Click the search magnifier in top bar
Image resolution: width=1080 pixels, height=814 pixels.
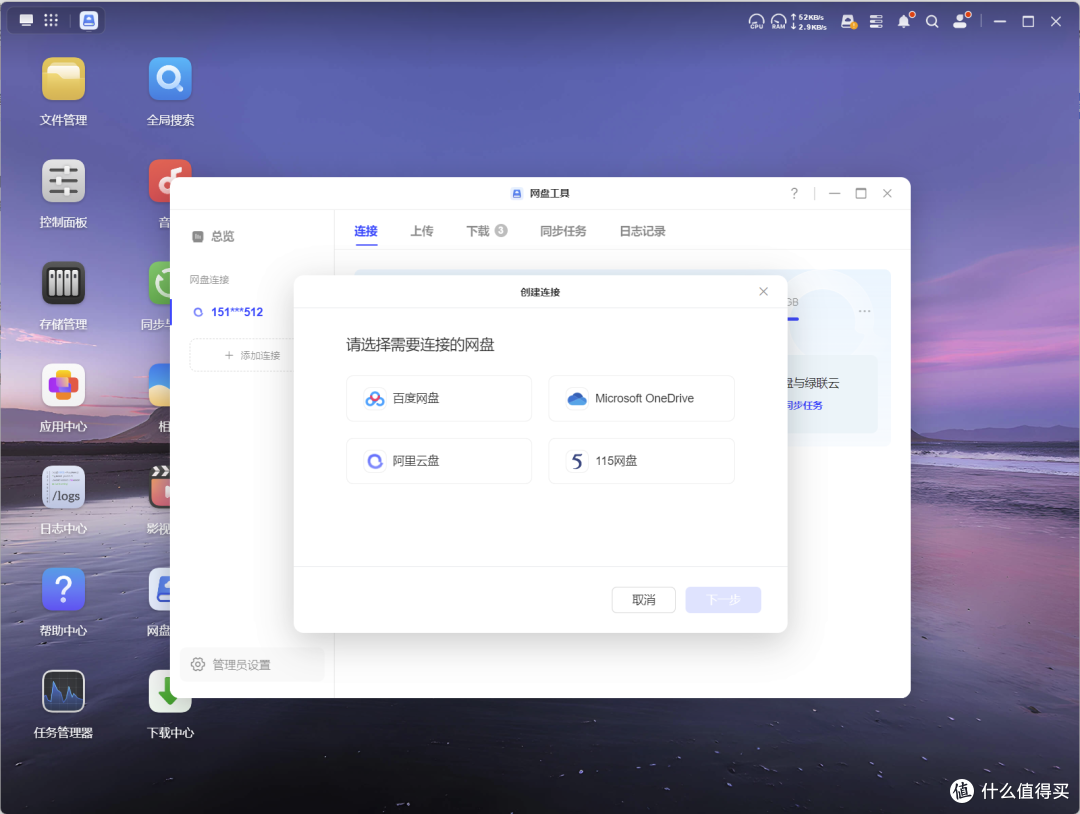[932, 21]
